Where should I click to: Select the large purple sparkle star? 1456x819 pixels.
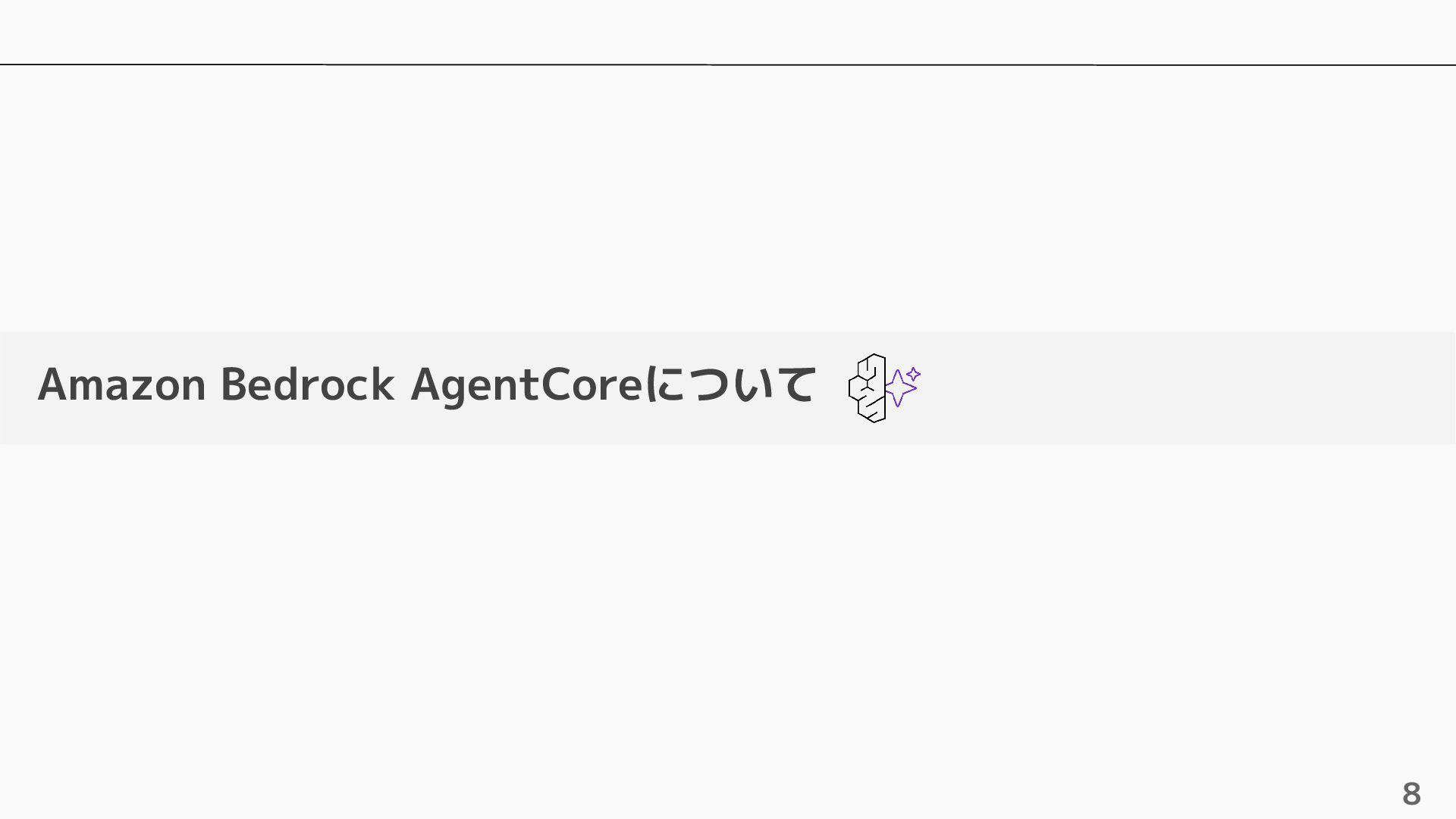900,388
